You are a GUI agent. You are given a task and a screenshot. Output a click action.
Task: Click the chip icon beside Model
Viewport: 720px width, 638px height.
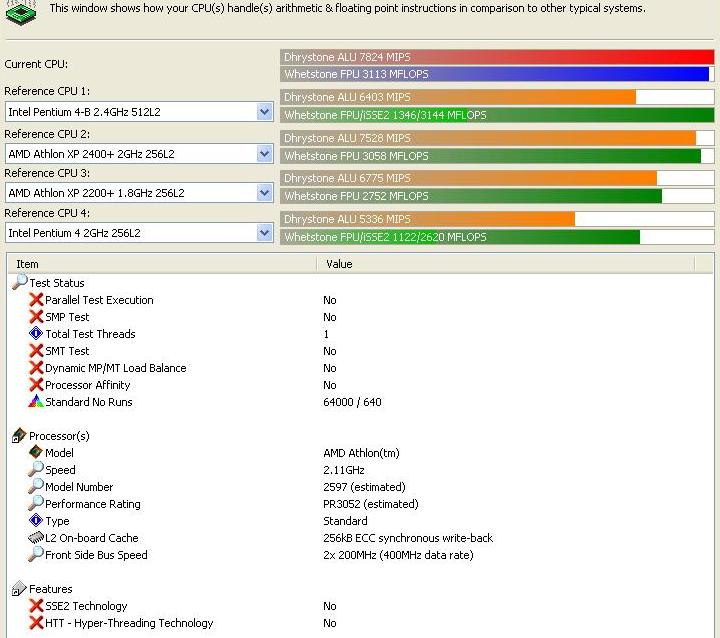36,452
